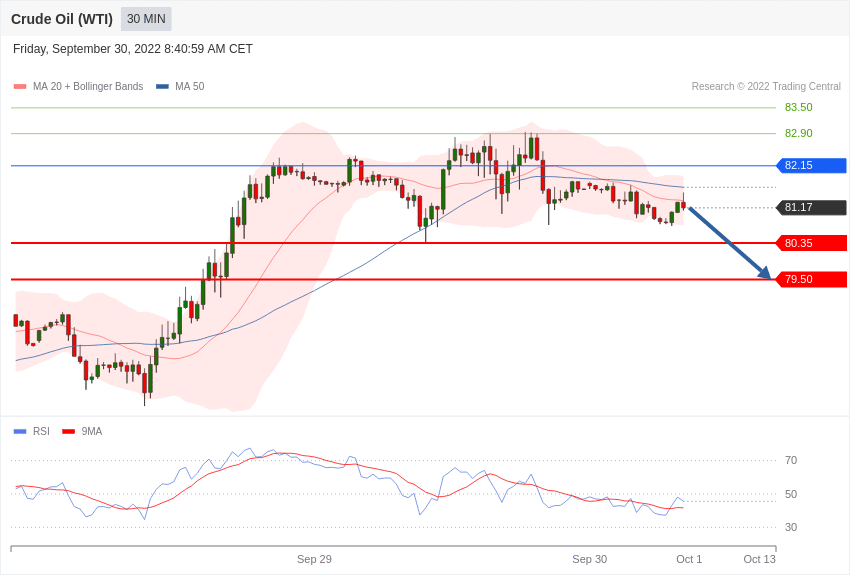Click the Crude Oil (WTI) title
This screenshot has height=576, width=850.
click(x=62, y=19)
